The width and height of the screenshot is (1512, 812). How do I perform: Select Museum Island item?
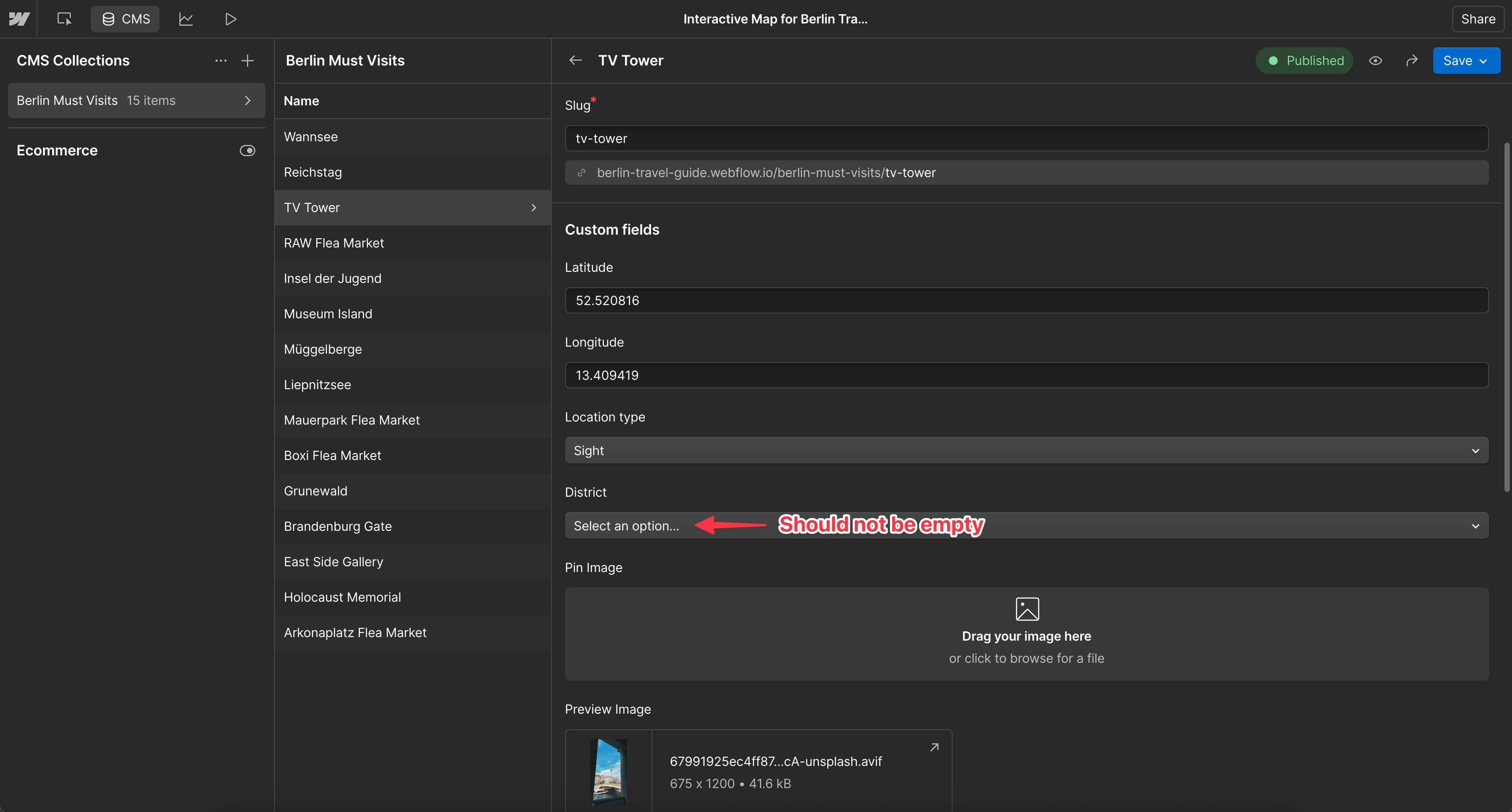[x=413, y=314]
